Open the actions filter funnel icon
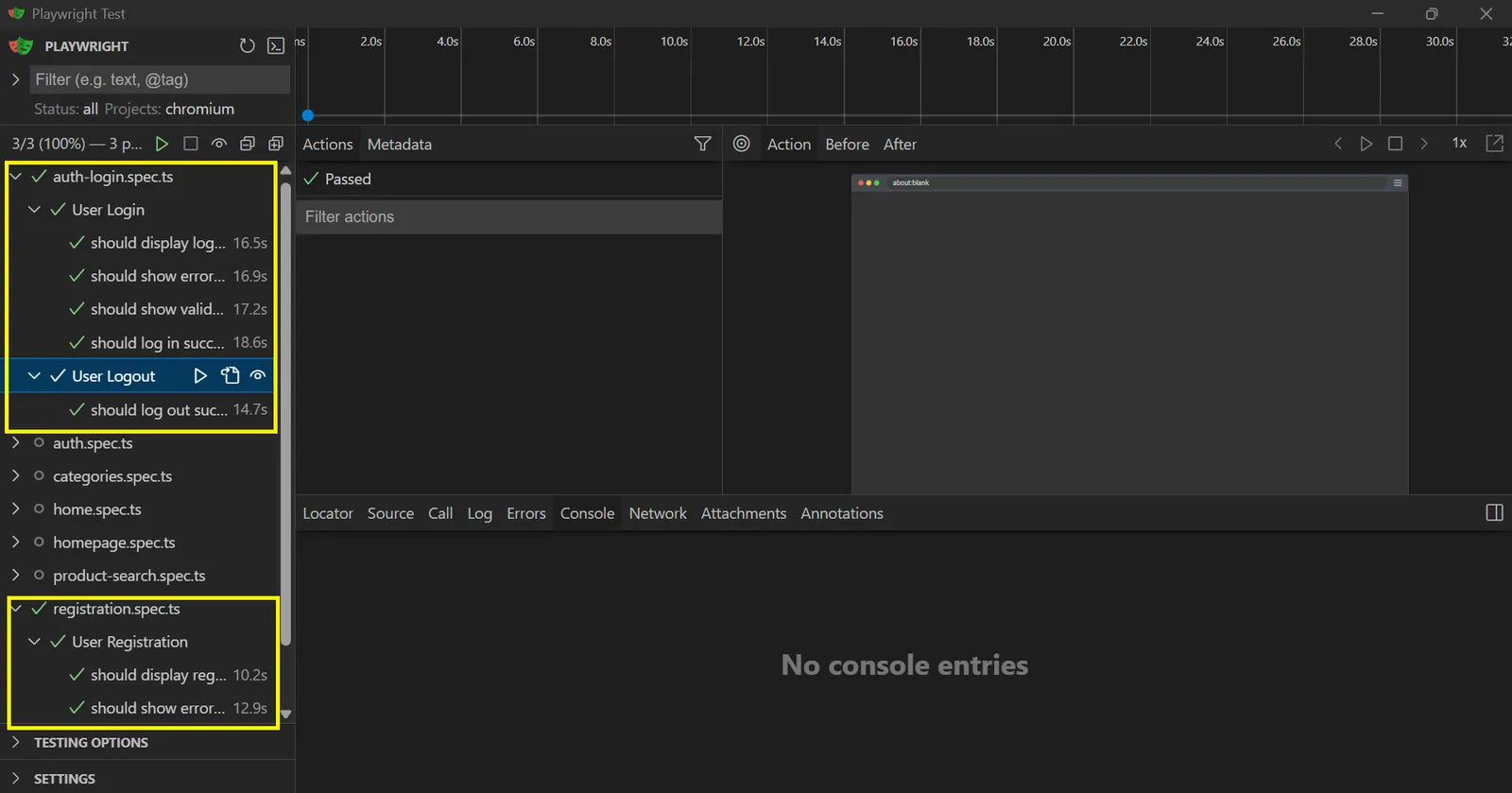 coord(702,144)
